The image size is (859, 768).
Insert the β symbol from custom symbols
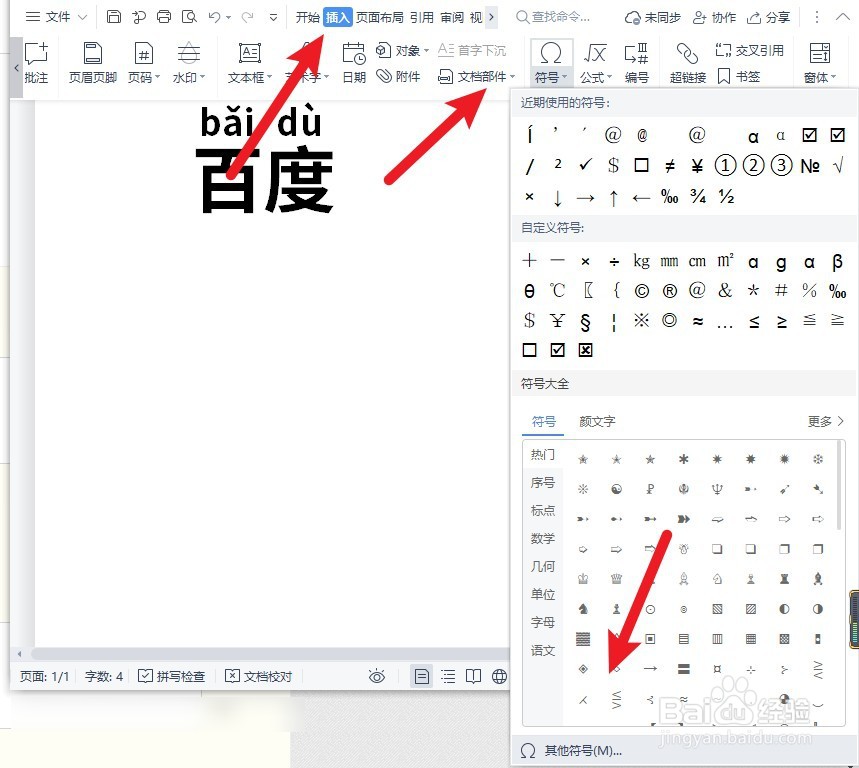pos(837,262)
